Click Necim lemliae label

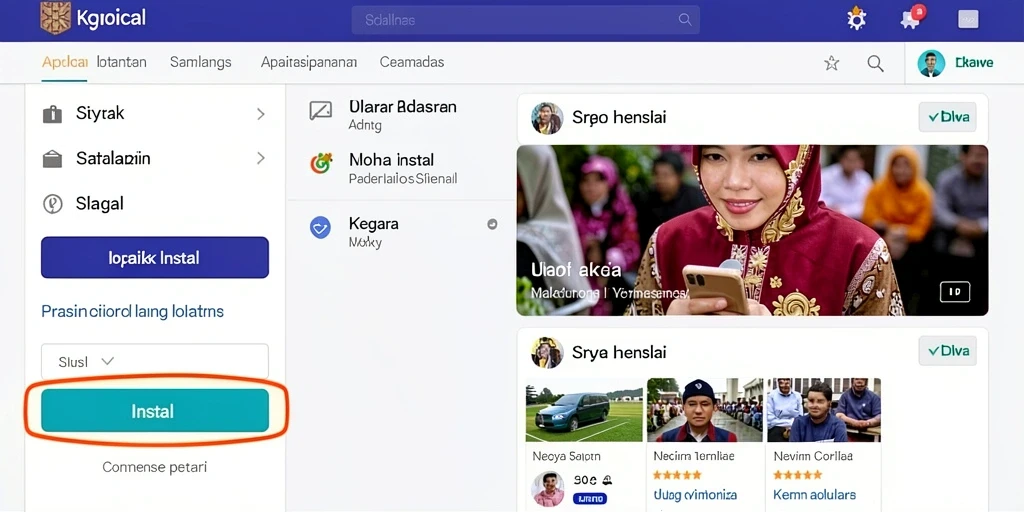click(x=694, y=456)
